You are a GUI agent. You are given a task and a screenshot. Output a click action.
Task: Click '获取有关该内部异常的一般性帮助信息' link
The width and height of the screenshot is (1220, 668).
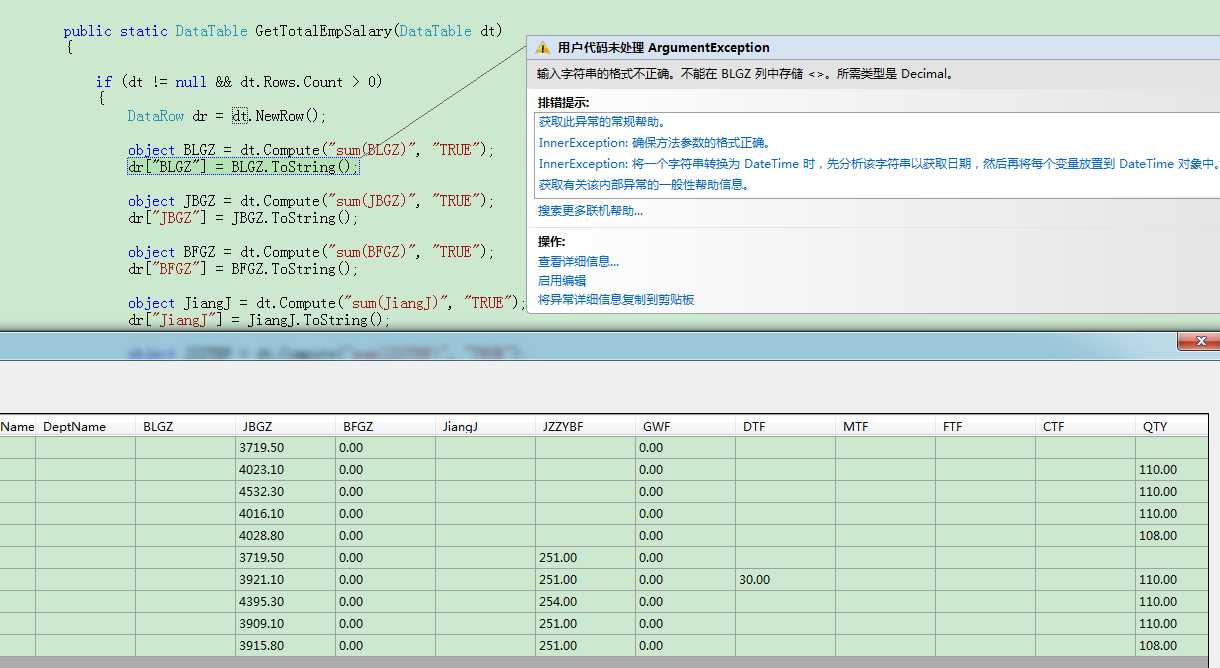click(x=644, y=185)
